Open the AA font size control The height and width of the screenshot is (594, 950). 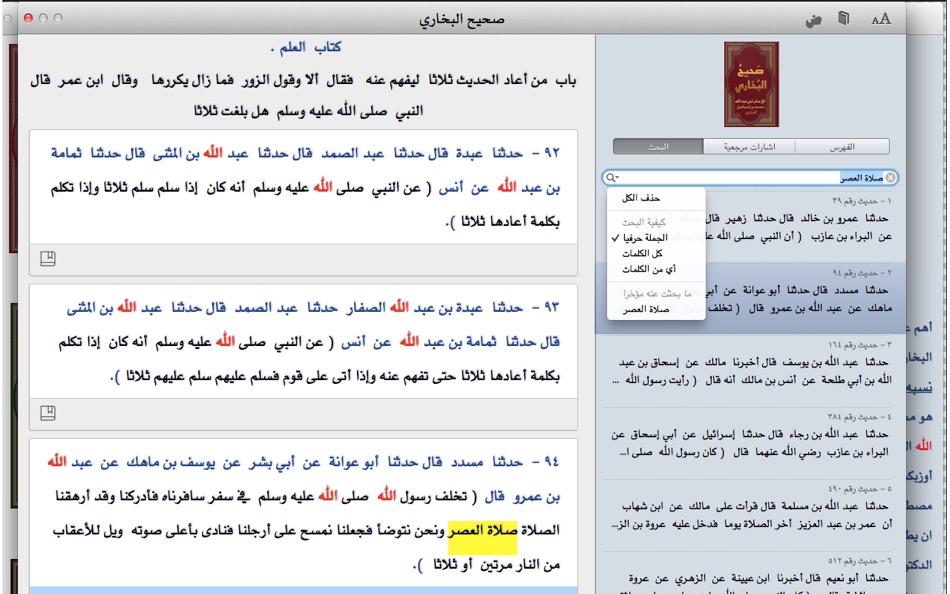click(881, 19)
